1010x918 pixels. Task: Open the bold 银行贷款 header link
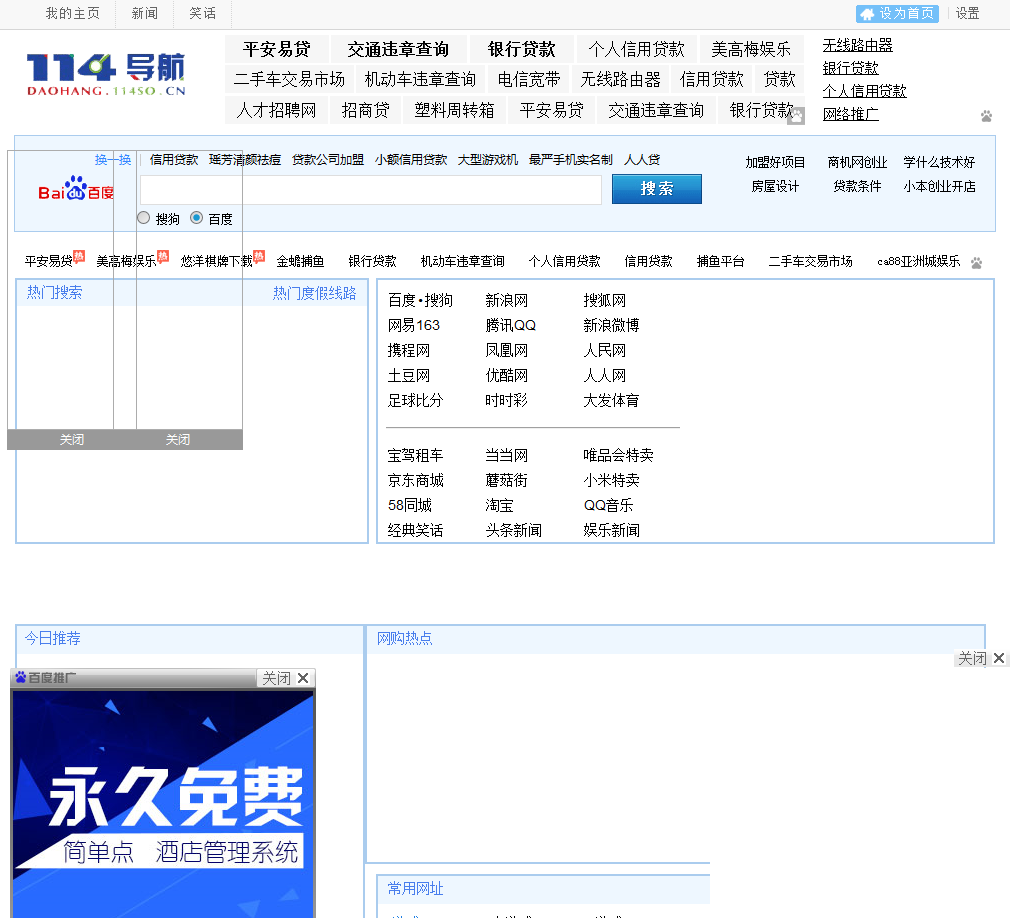pos(522,49)
